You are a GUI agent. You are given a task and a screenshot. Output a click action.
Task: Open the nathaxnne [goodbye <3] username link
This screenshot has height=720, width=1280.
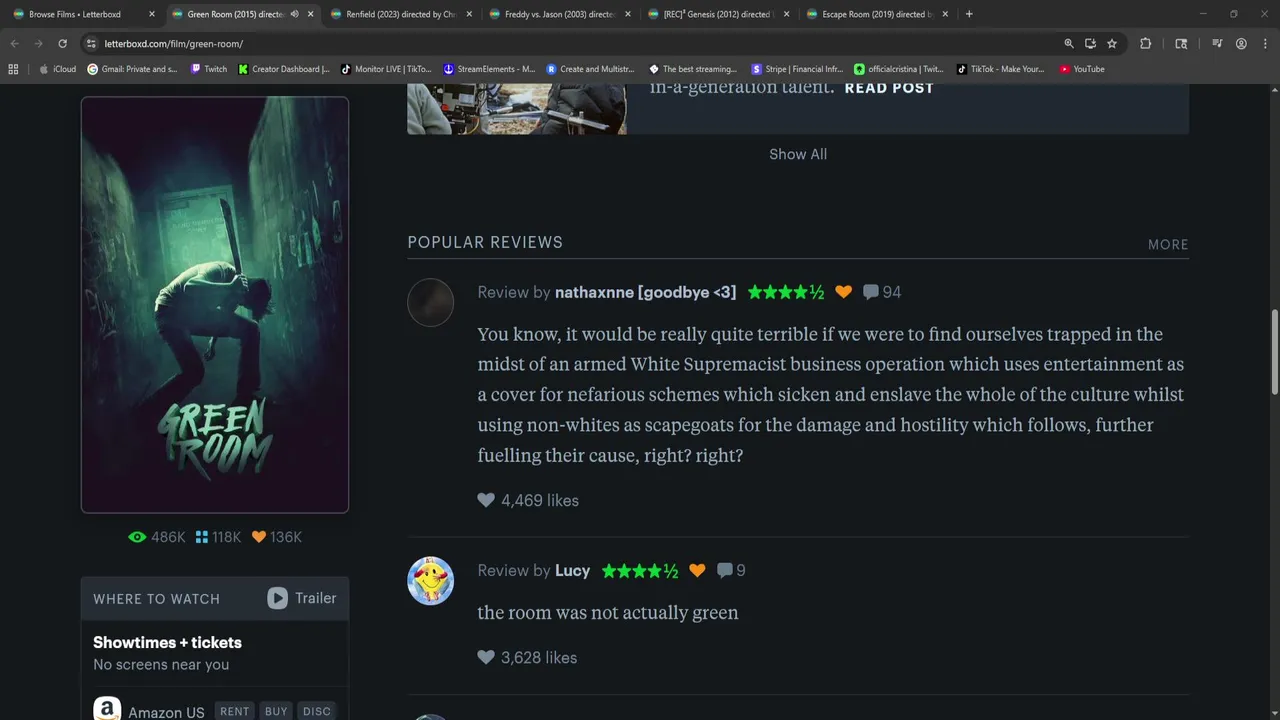coord(645,292)
